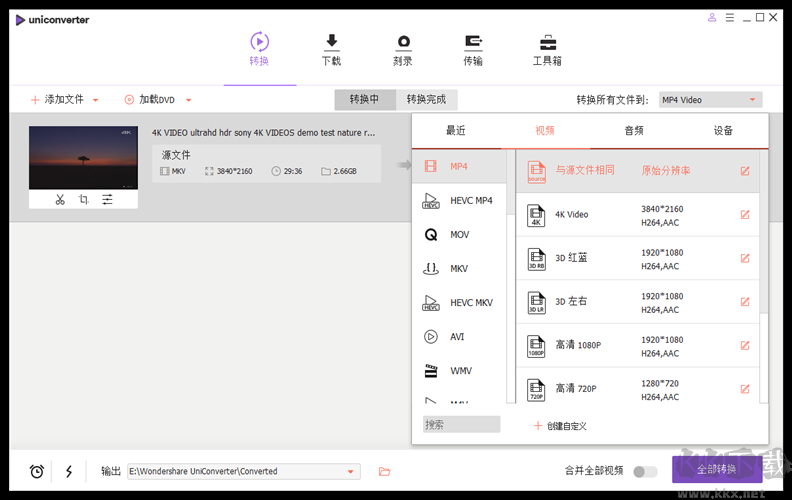Open the MP4 Video output format dropdown
792x500 pixels.
click(710, 100)
